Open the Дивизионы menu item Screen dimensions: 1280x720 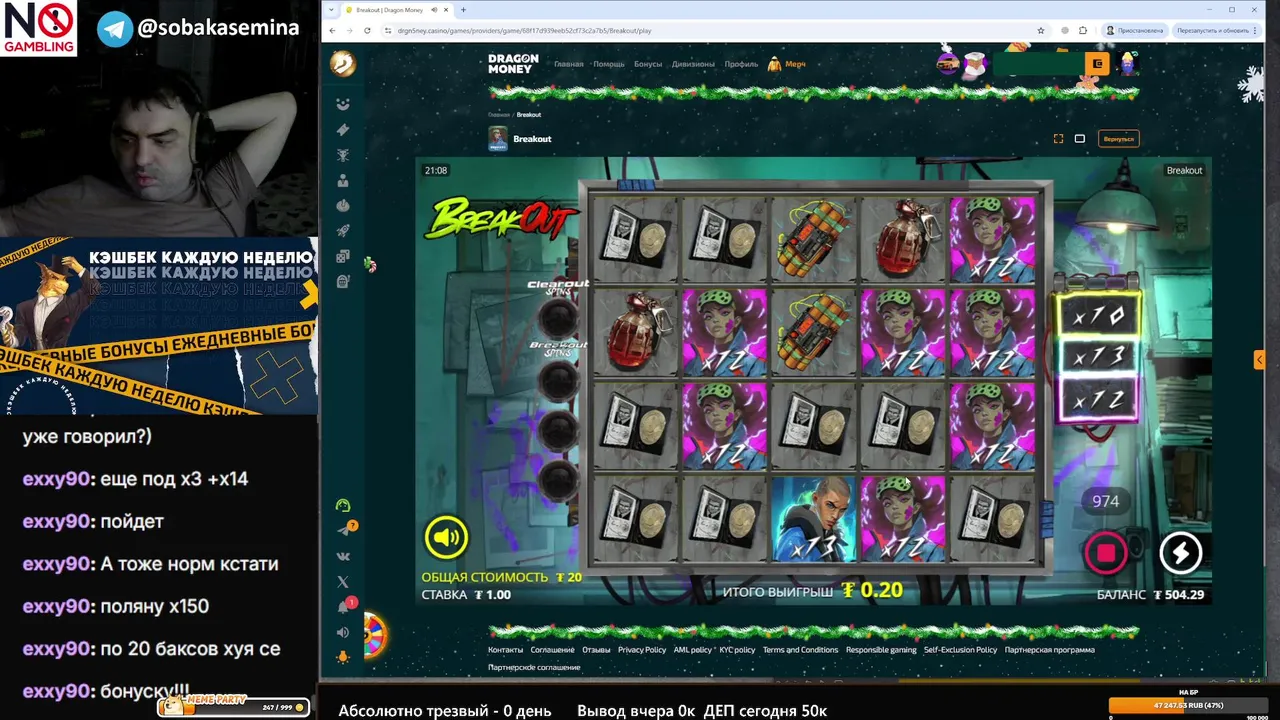(694, 64)
